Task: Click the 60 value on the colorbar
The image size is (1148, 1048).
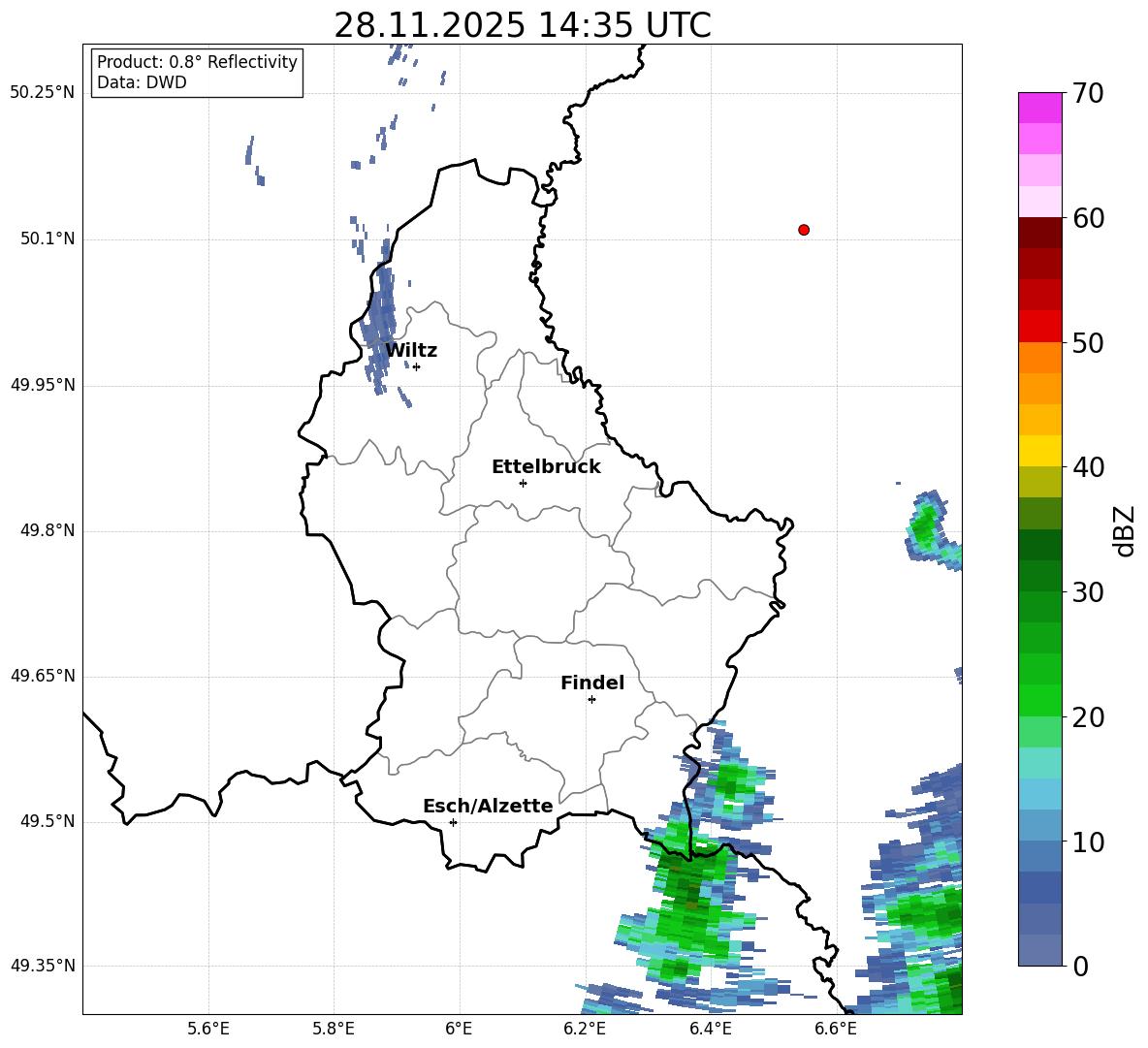Action: tap(1088, 218)
